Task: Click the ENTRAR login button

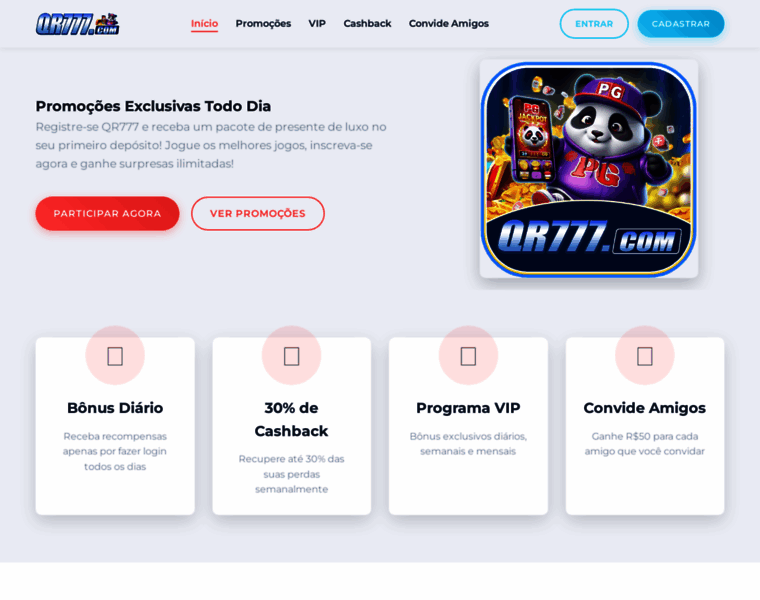Action: [594, 24]
